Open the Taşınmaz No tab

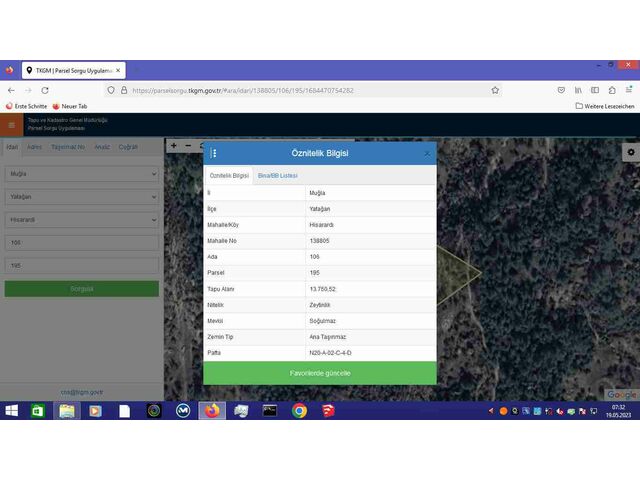[68, 146]
